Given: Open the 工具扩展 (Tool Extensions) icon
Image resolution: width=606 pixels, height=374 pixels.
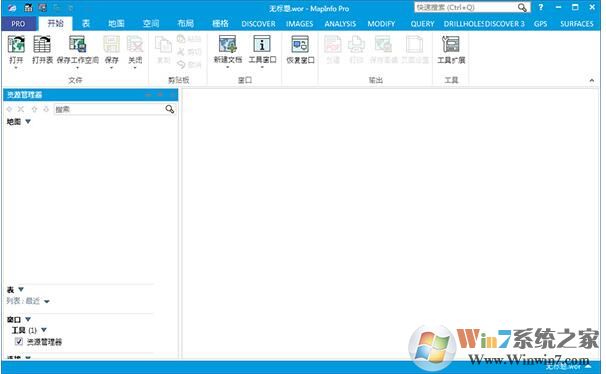Looking at the screenshot, I should [451, 44].
